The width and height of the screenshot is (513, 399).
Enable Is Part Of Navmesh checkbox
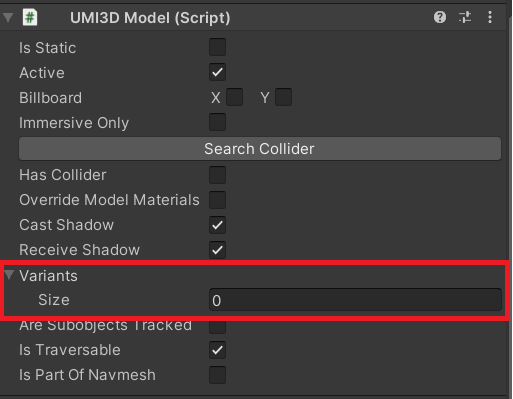pos(217,375)
